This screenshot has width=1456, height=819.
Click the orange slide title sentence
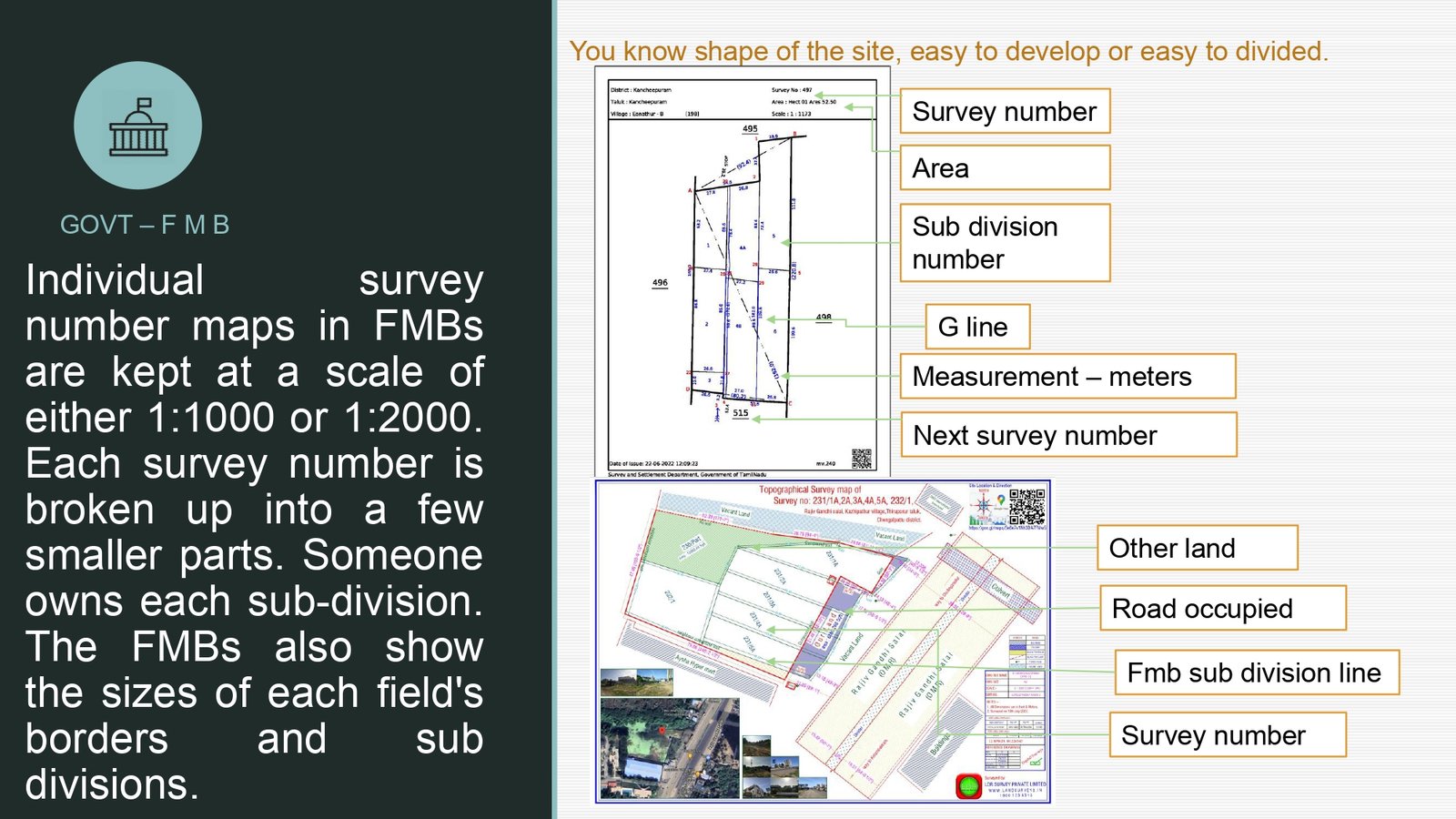(948, 51)
